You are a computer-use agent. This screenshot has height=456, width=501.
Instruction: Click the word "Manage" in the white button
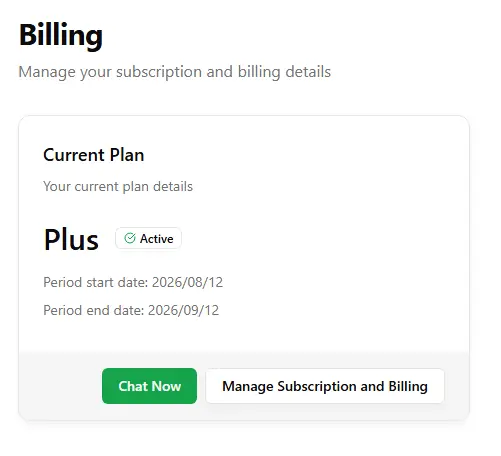pos(248,387)
